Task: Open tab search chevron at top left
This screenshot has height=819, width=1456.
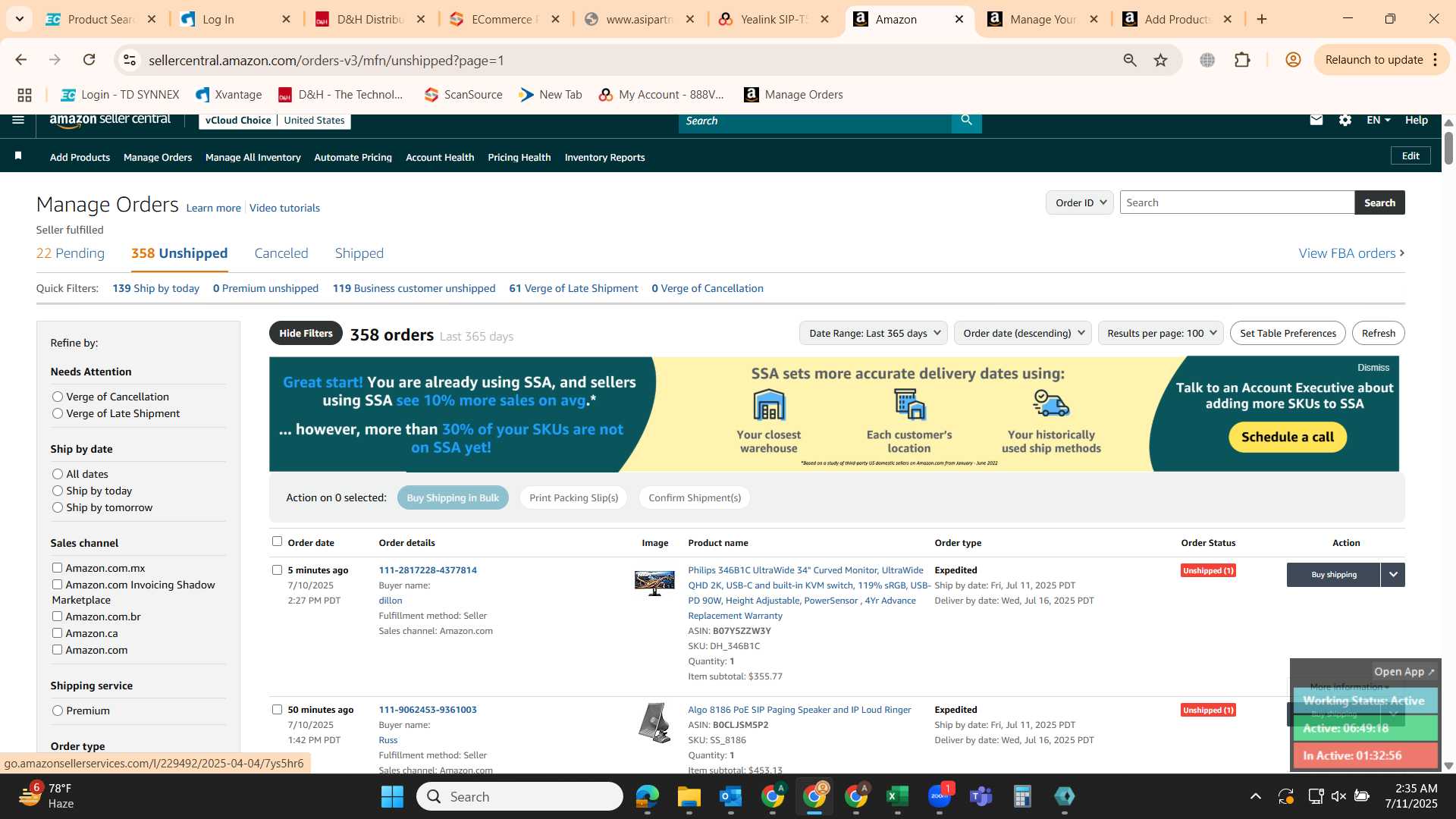Action: click(19, 19)
